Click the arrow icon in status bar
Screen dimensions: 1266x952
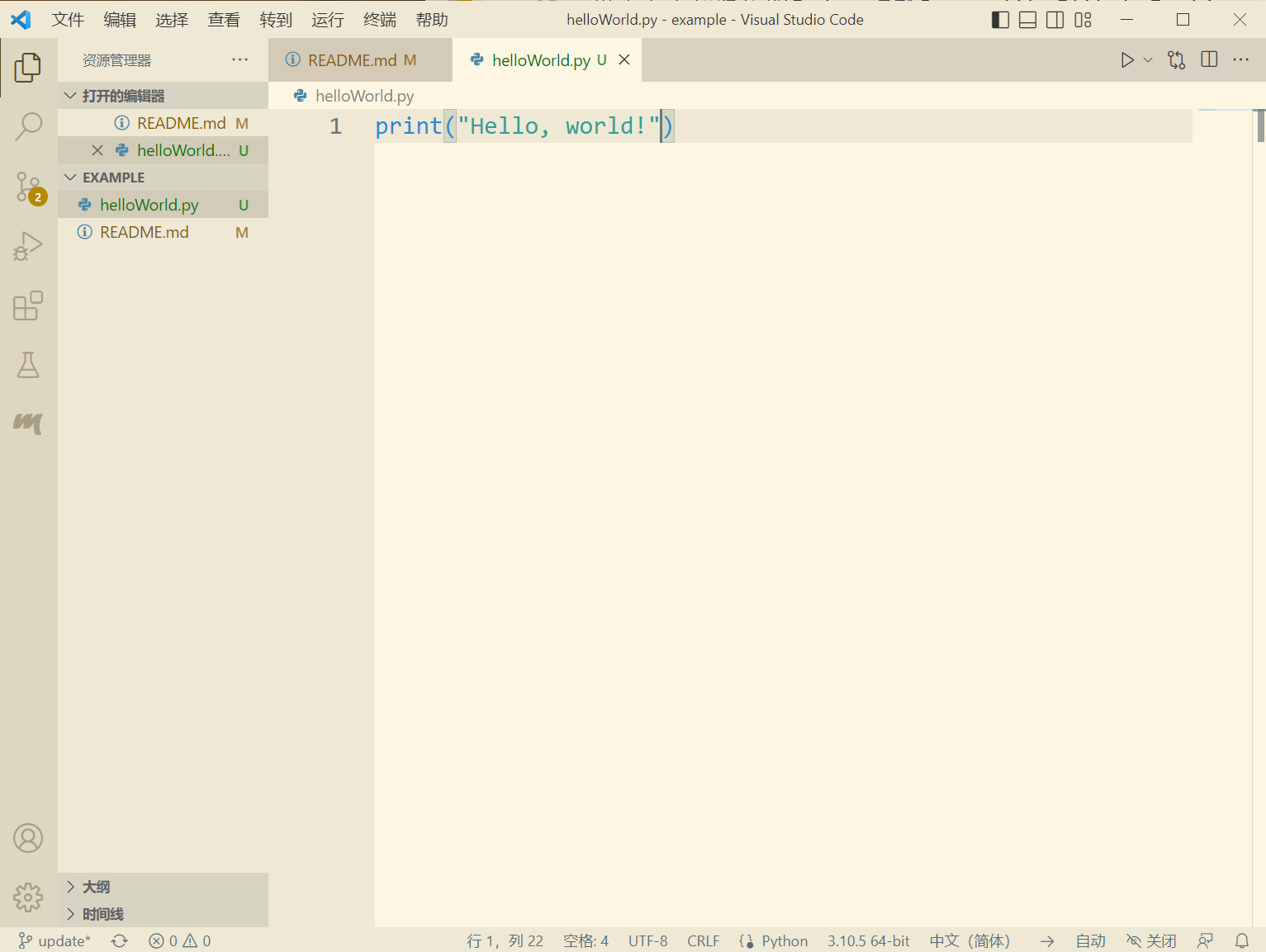1047,940
